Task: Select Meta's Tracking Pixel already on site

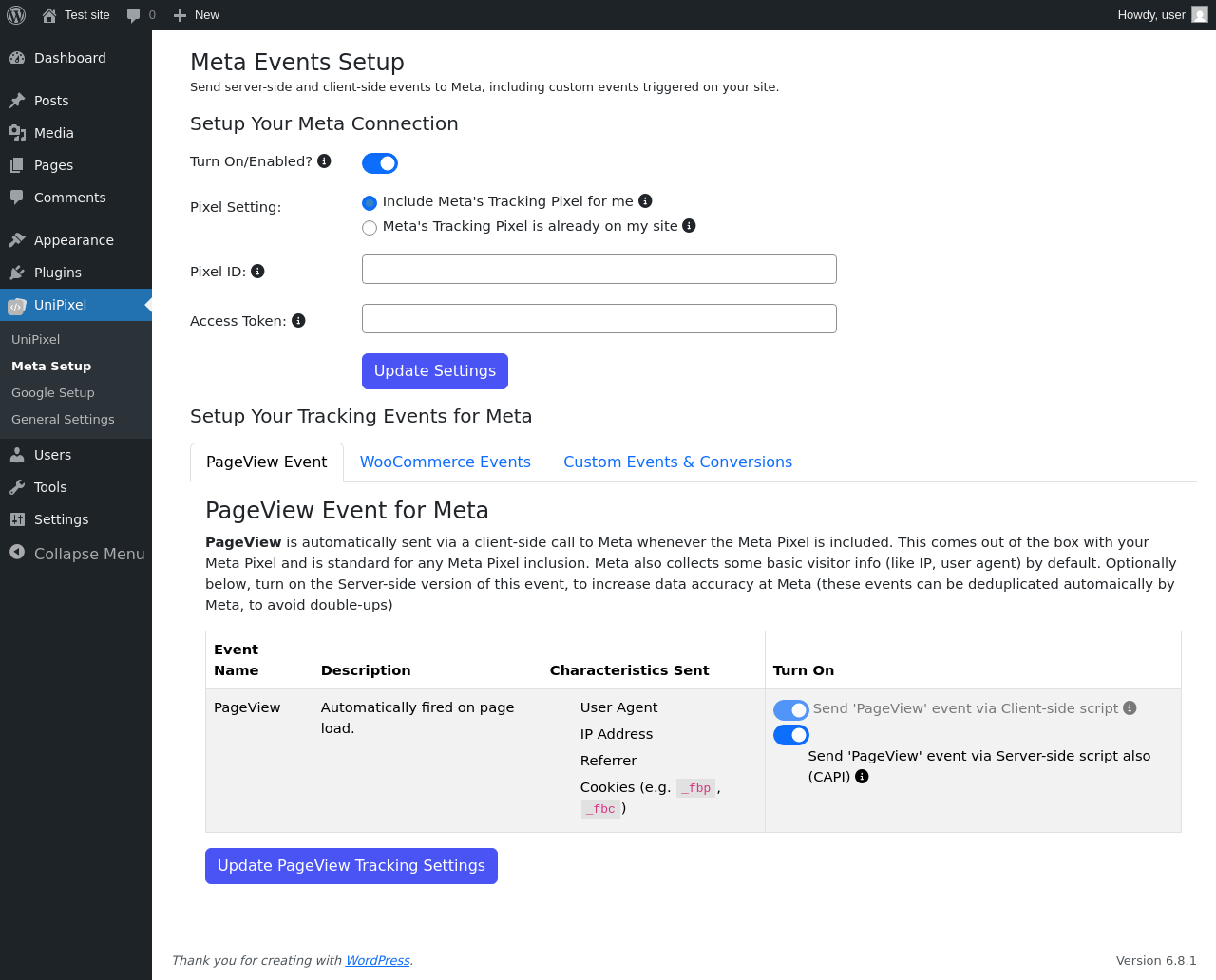Action: pyautogui.click(x=370, y=227)
